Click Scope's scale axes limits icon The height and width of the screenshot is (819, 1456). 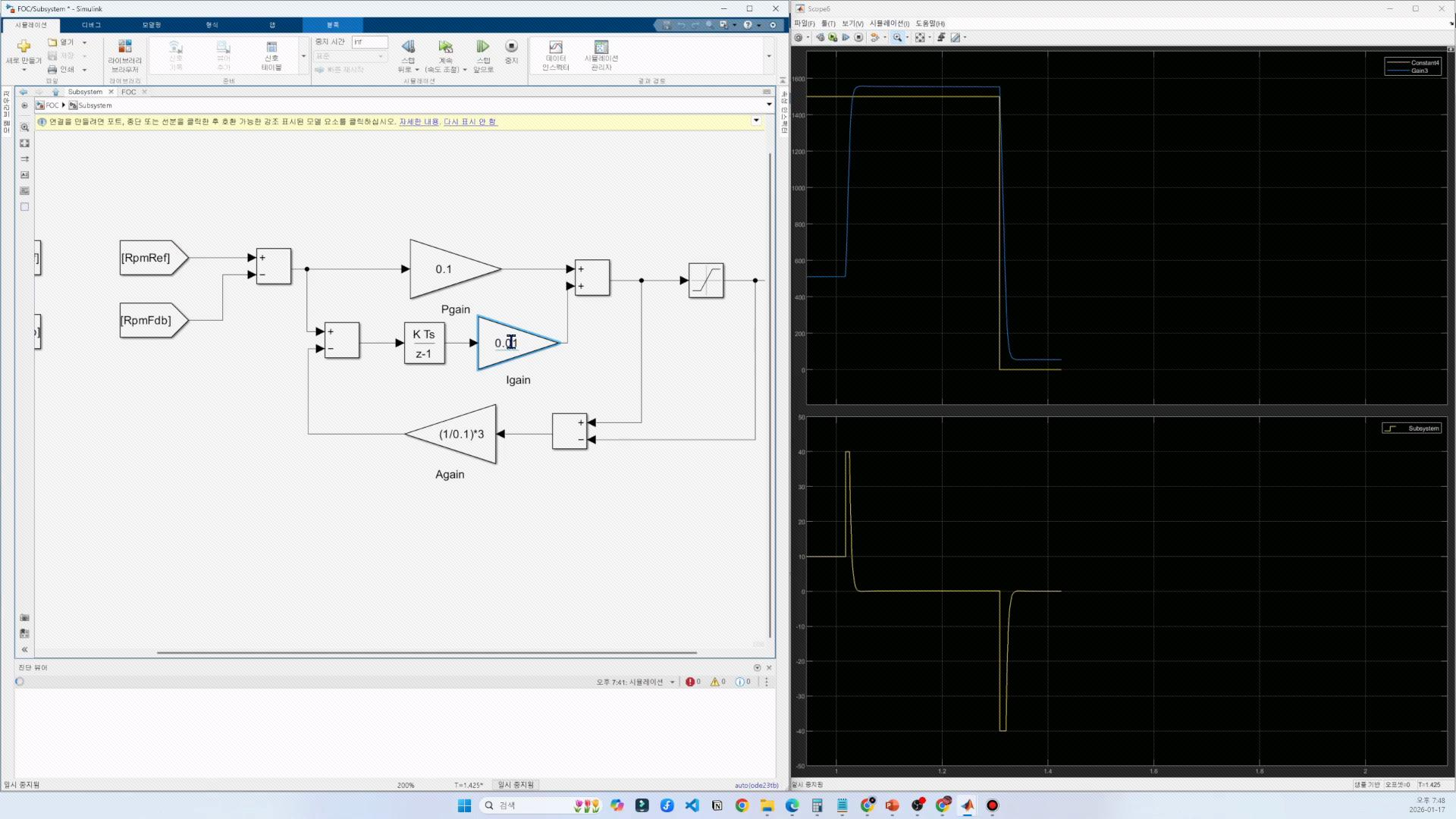[x=920, y=37]
